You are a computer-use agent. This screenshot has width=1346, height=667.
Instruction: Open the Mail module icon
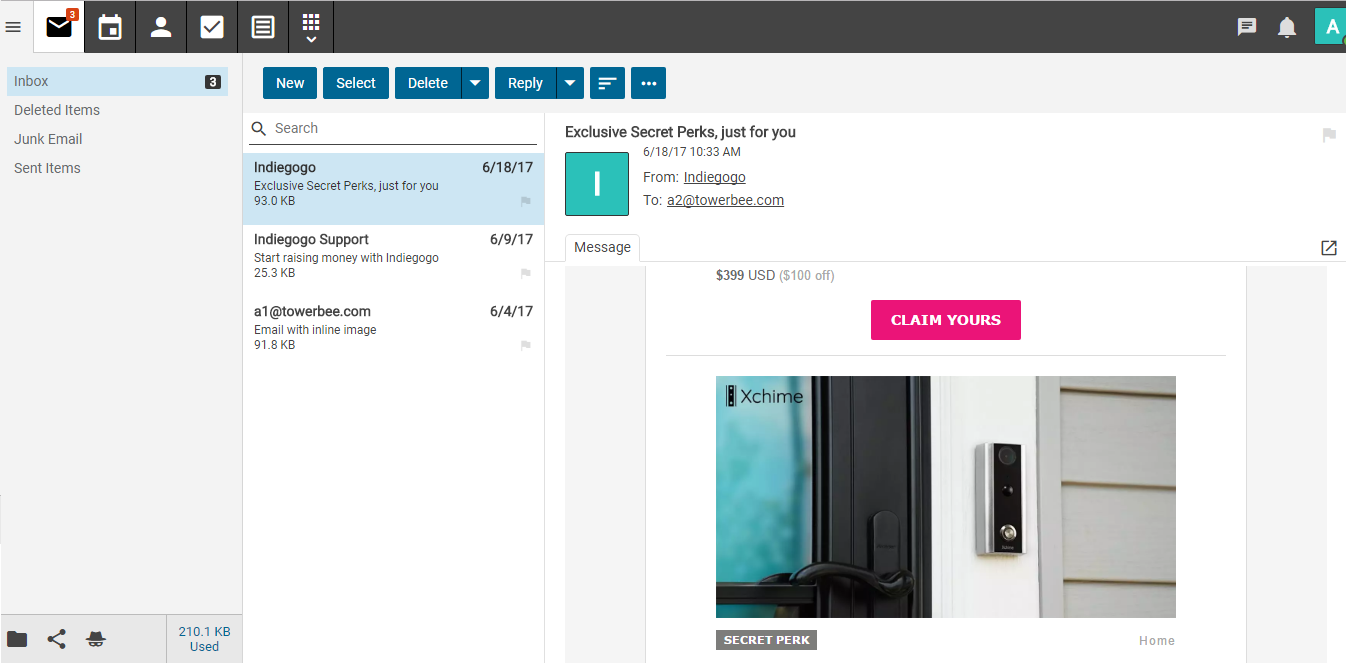click(x=59, y=27)
